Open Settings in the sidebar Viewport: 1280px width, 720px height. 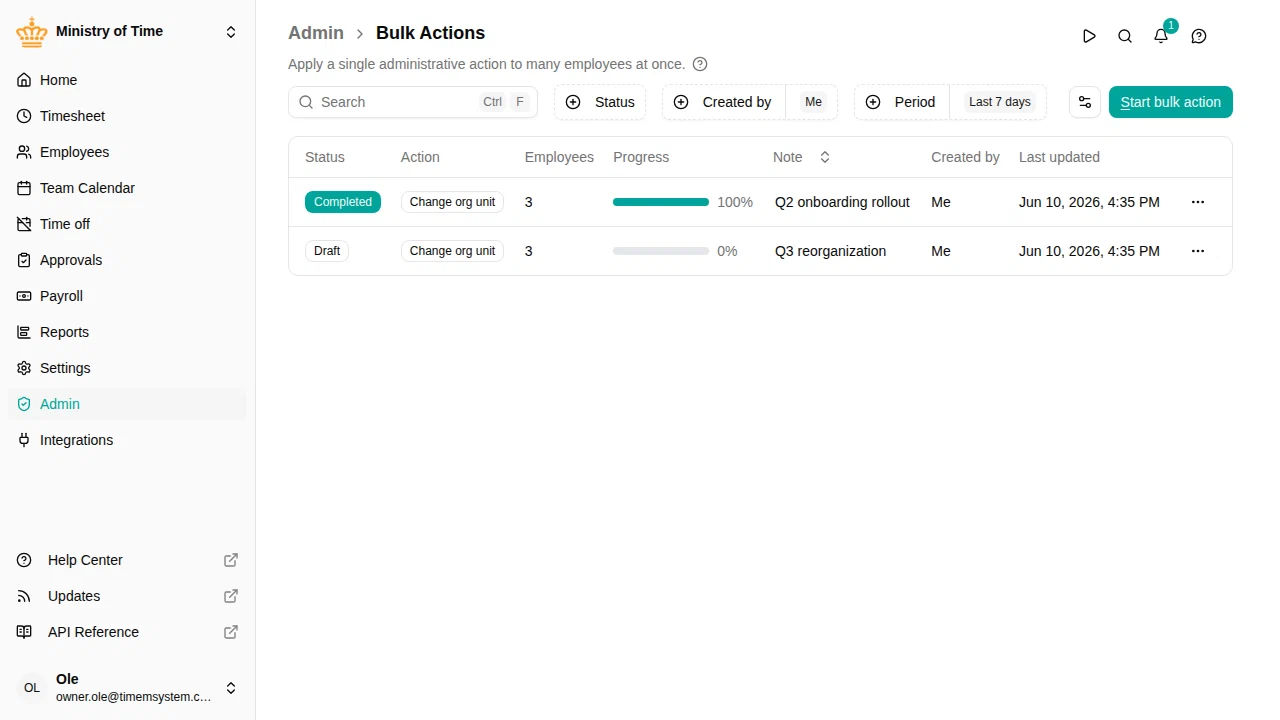pyautogui.click(x=128, y=368)
